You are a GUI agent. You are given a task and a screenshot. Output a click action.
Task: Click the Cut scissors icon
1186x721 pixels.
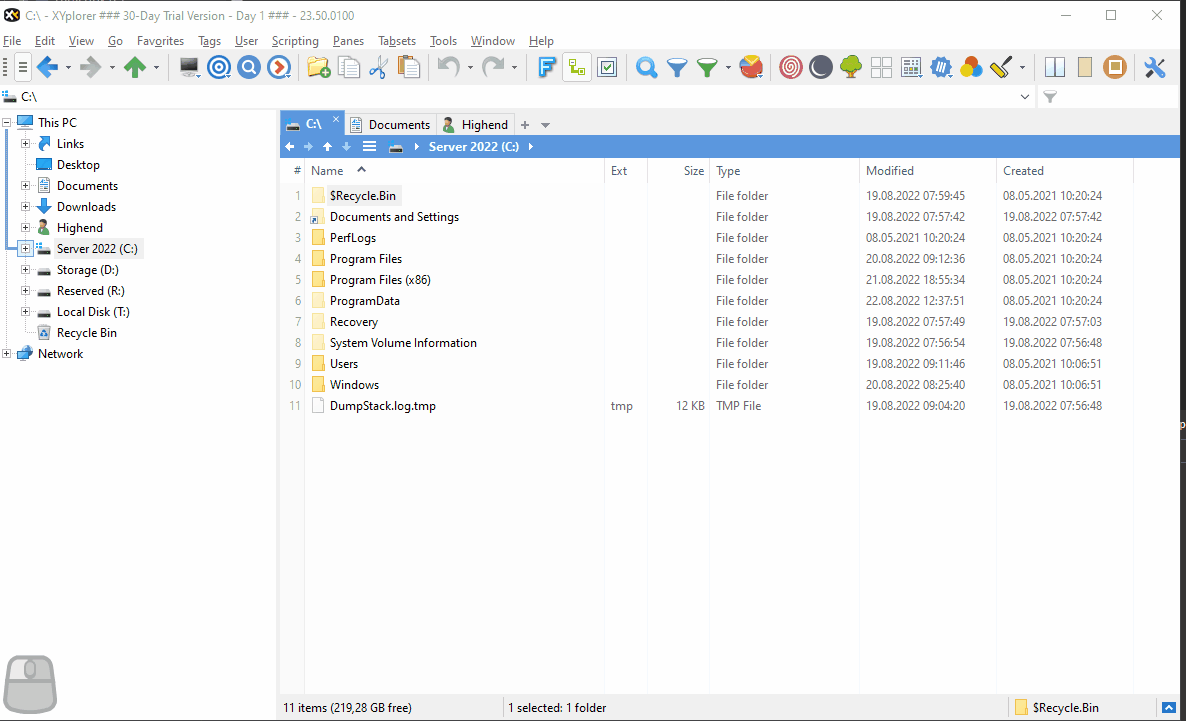click(378, 68)
